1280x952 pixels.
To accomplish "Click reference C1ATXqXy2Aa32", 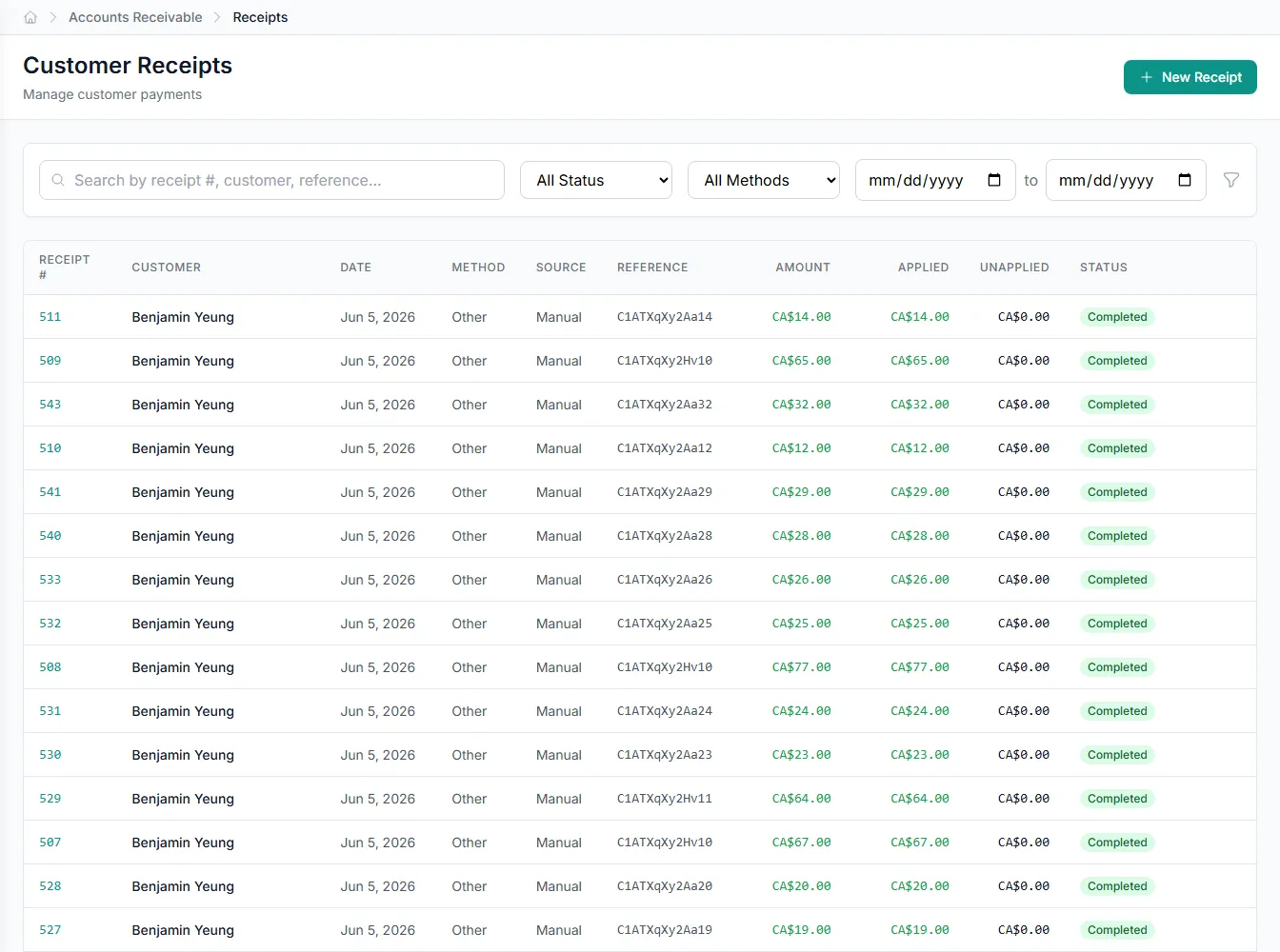I will point(665,405).
